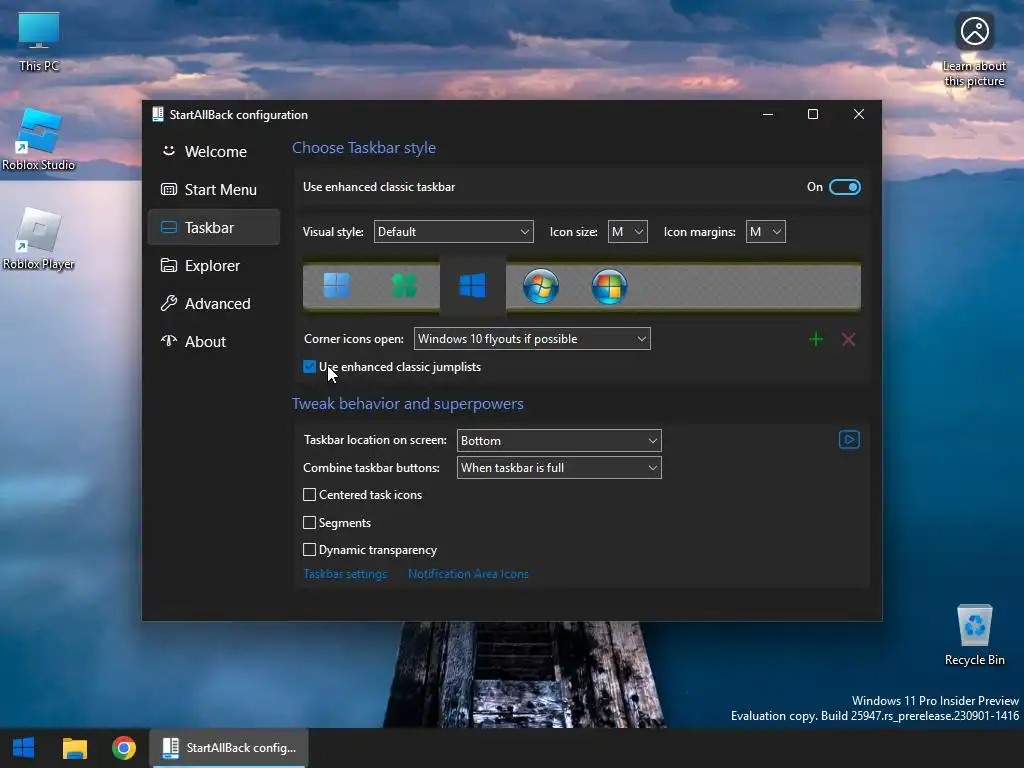Switch to the Explorer section
Image resolution: width=1024 pixels, height=768 pixels.
point(214,266)
